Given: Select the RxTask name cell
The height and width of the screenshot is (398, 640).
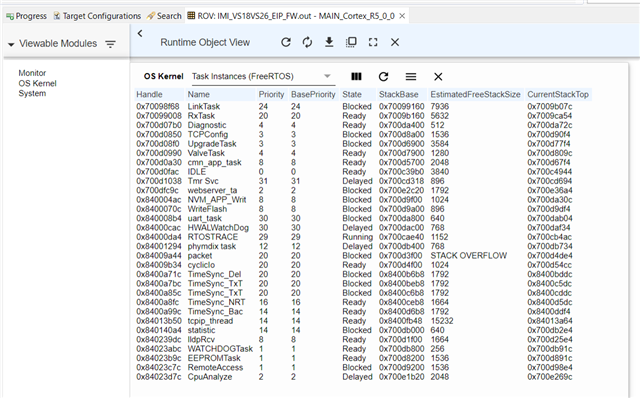Looking at the screenshot, I should [x=201, y=116].
